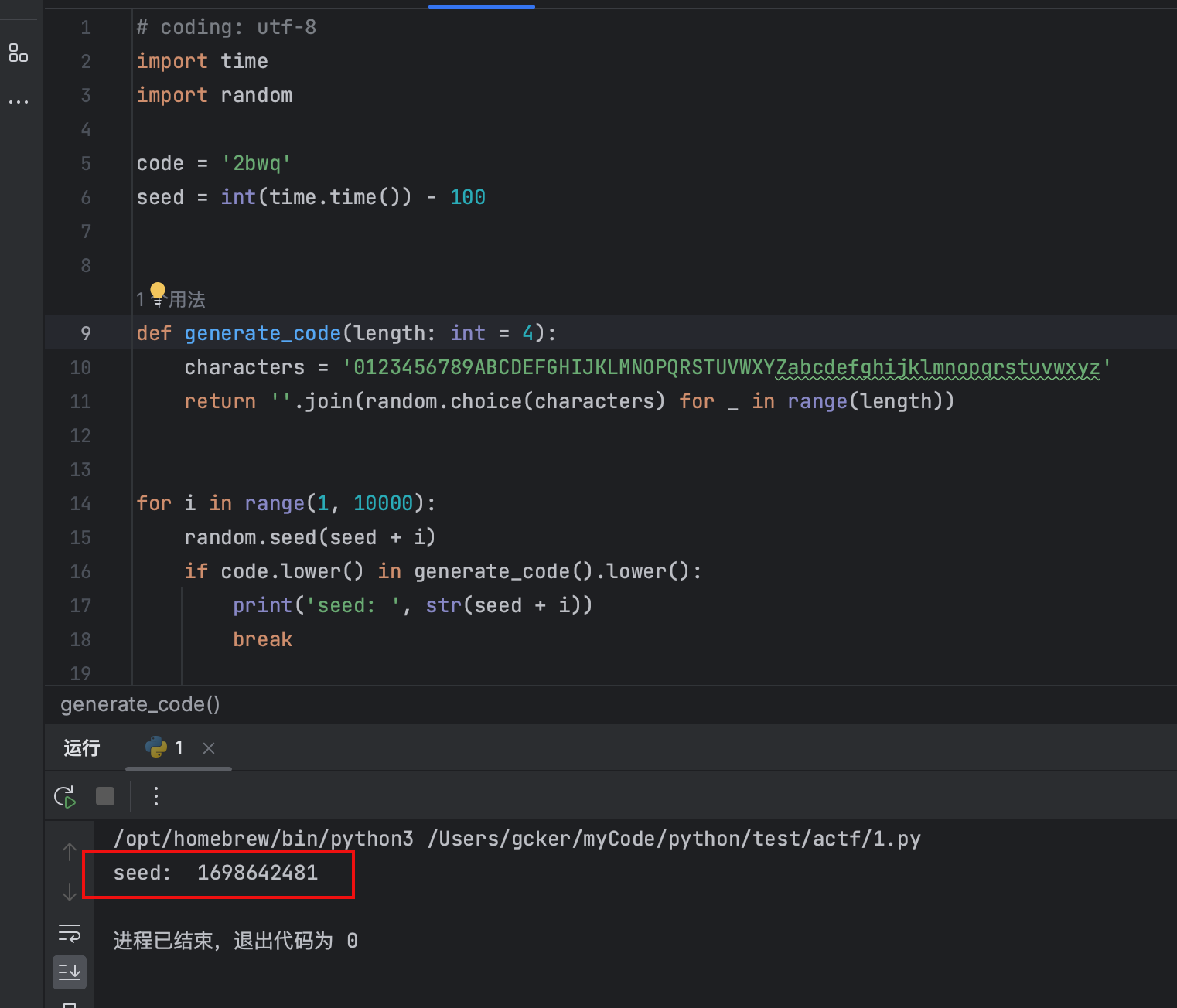Click the generate_code() breadcrumb
This screenshot has height=1008, width=1177.
point(140,704)
